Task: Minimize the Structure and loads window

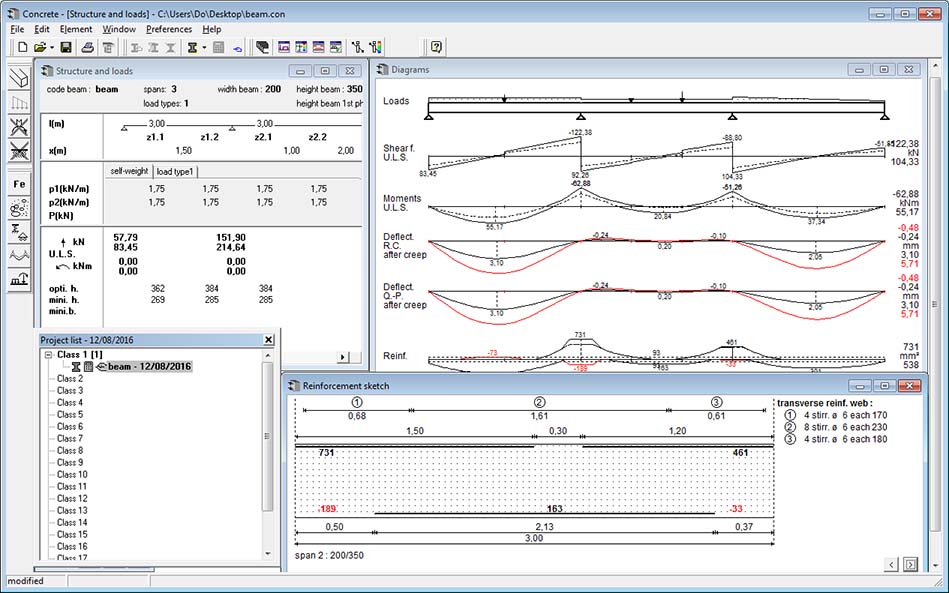Action: tap(300, 71)
